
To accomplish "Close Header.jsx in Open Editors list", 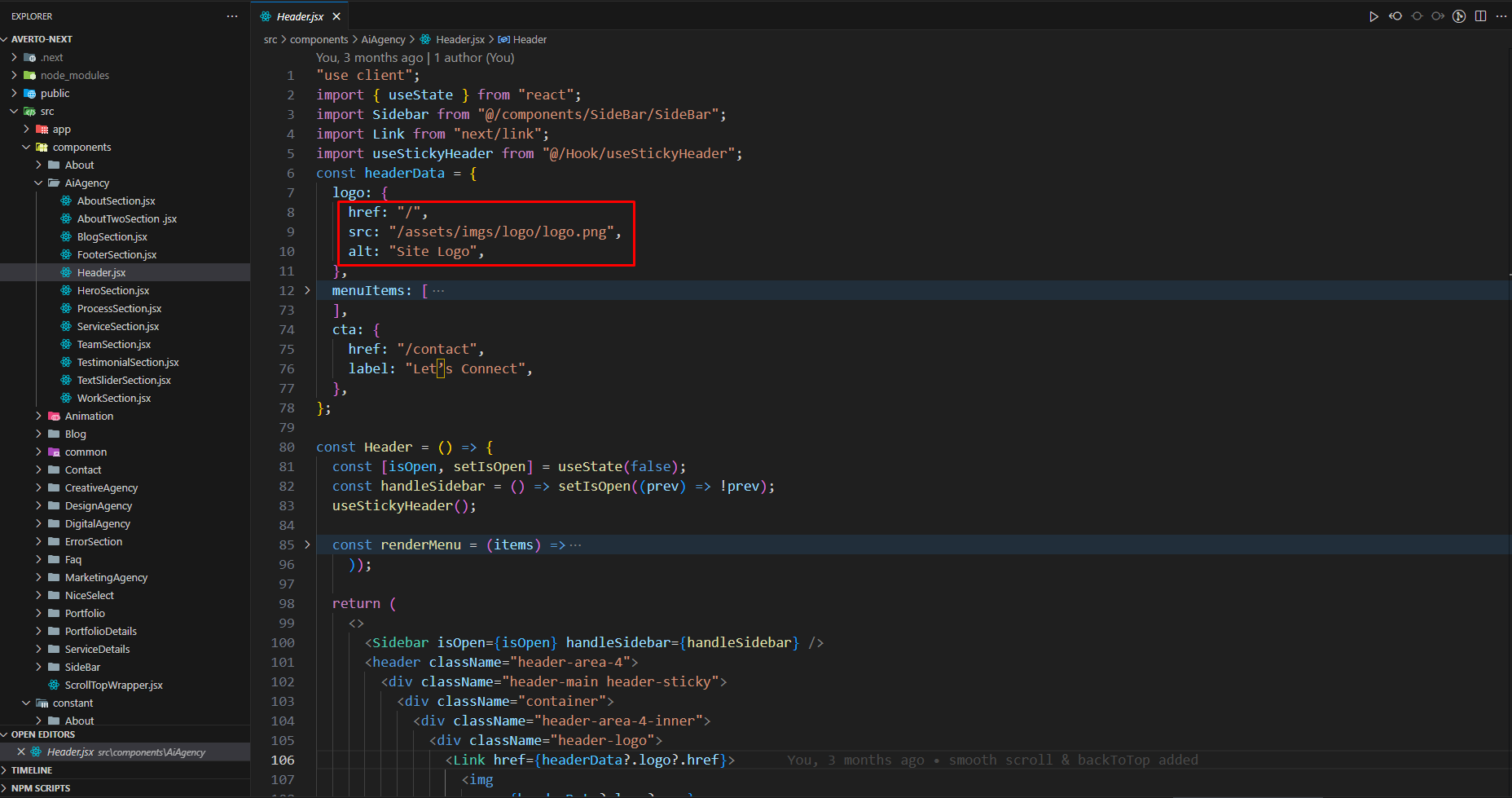I will pyautogui.click(x=21, y=752).
